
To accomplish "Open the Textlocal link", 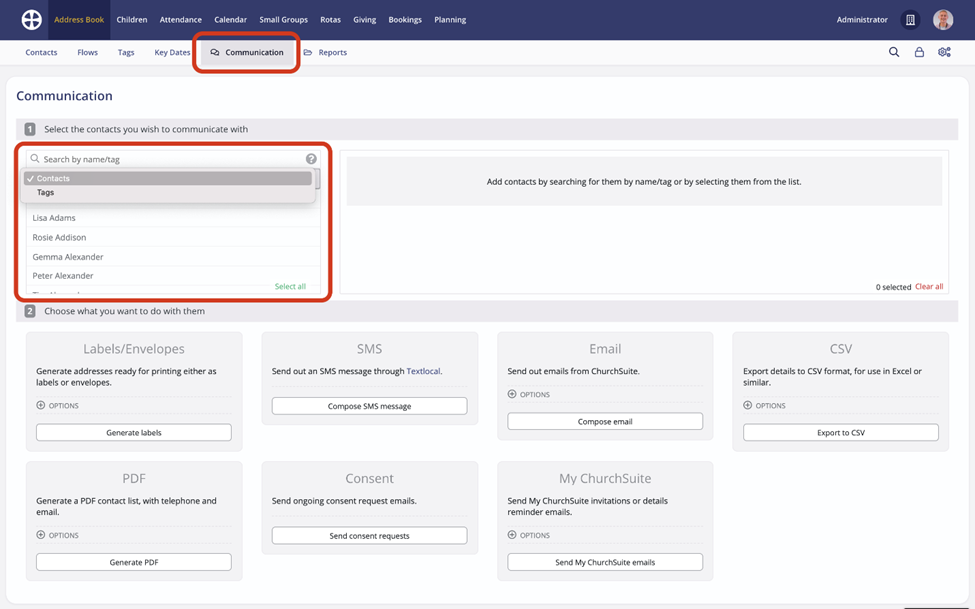I will [x=423, y=371].
